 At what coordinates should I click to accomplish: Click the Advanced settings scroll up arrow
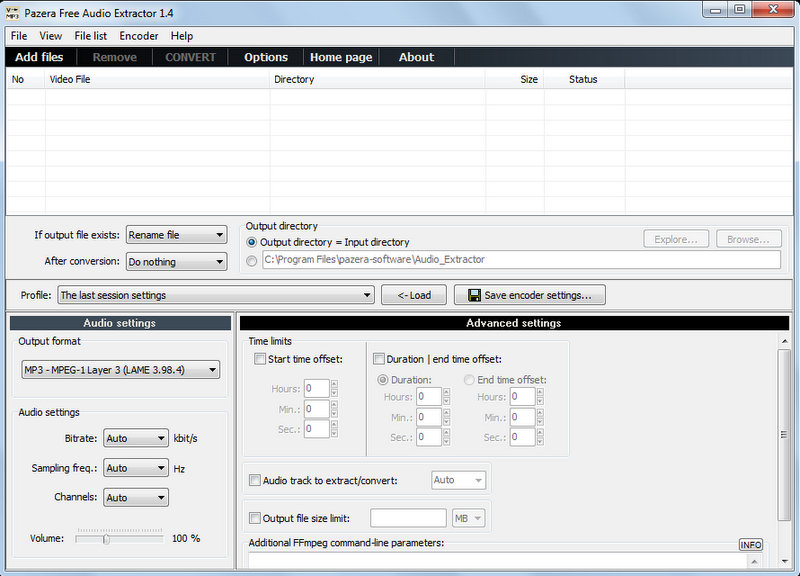coord(784,340)
